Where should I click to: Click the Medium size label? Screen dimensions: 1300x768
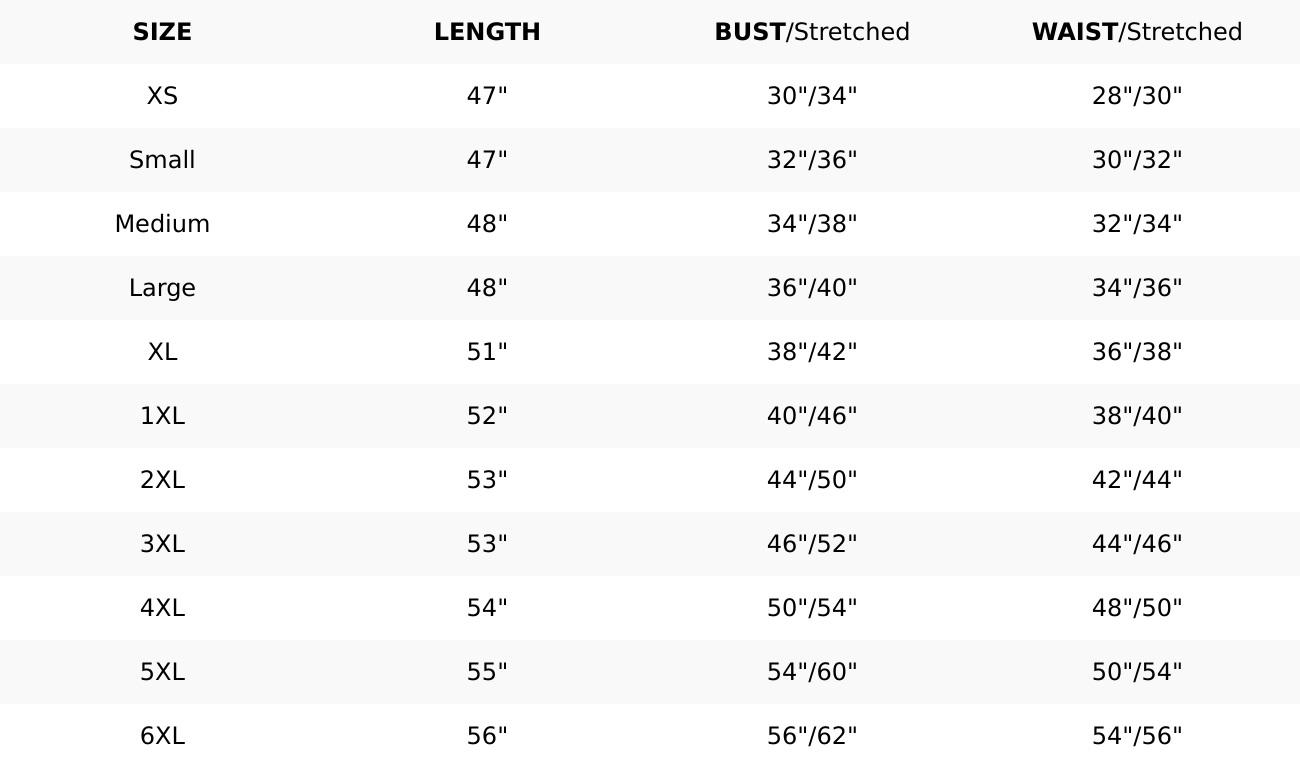point(162,224)
